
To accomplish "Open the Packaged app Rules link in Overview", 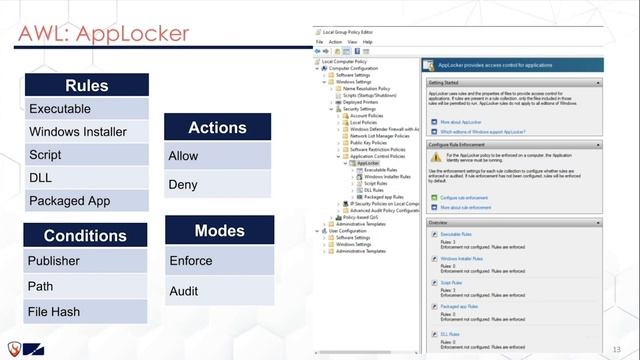I will 459,307.
